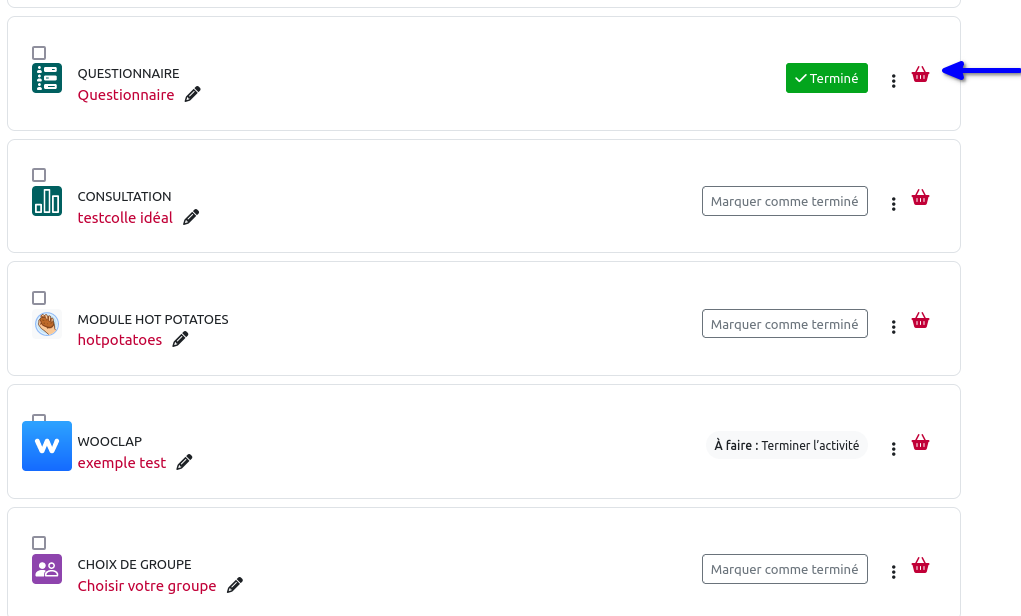Check the Module Hot Potatoes checkbox
1021x616 pixels.
click(x=39, y=298)
